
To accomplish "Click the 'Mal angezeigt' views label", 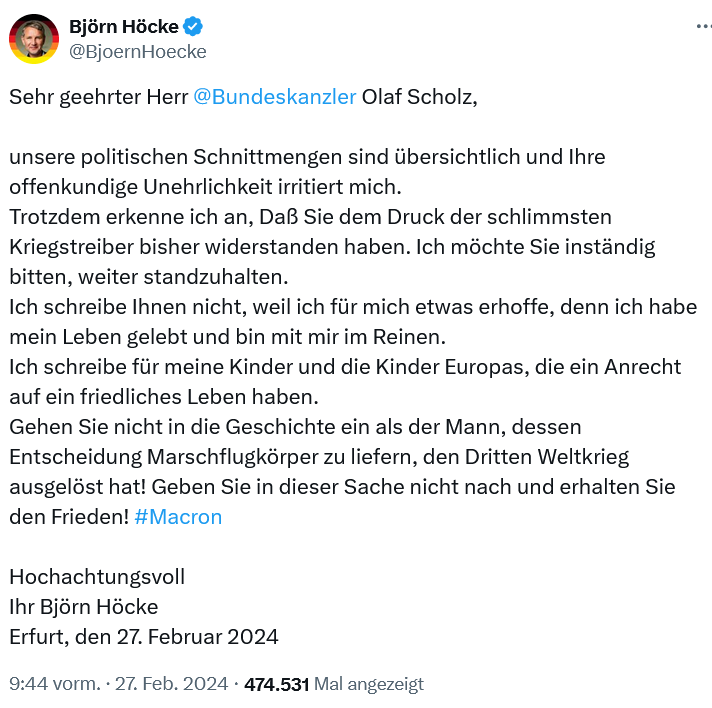I will [369, 684].
